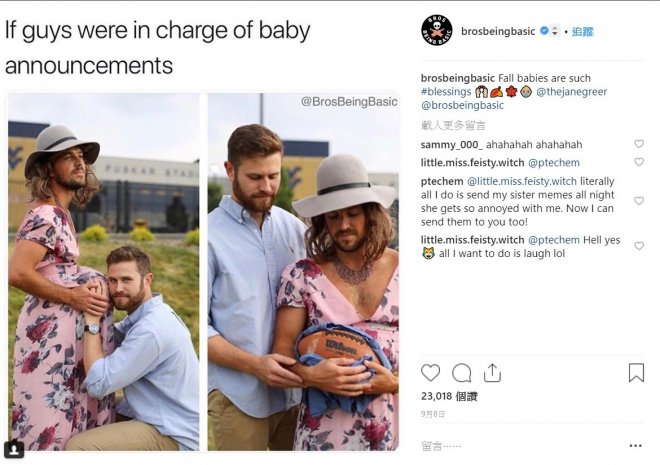Click the 追蹤 follow button
This screenshot has width=660, height=465.
click(x=582, y=31)
